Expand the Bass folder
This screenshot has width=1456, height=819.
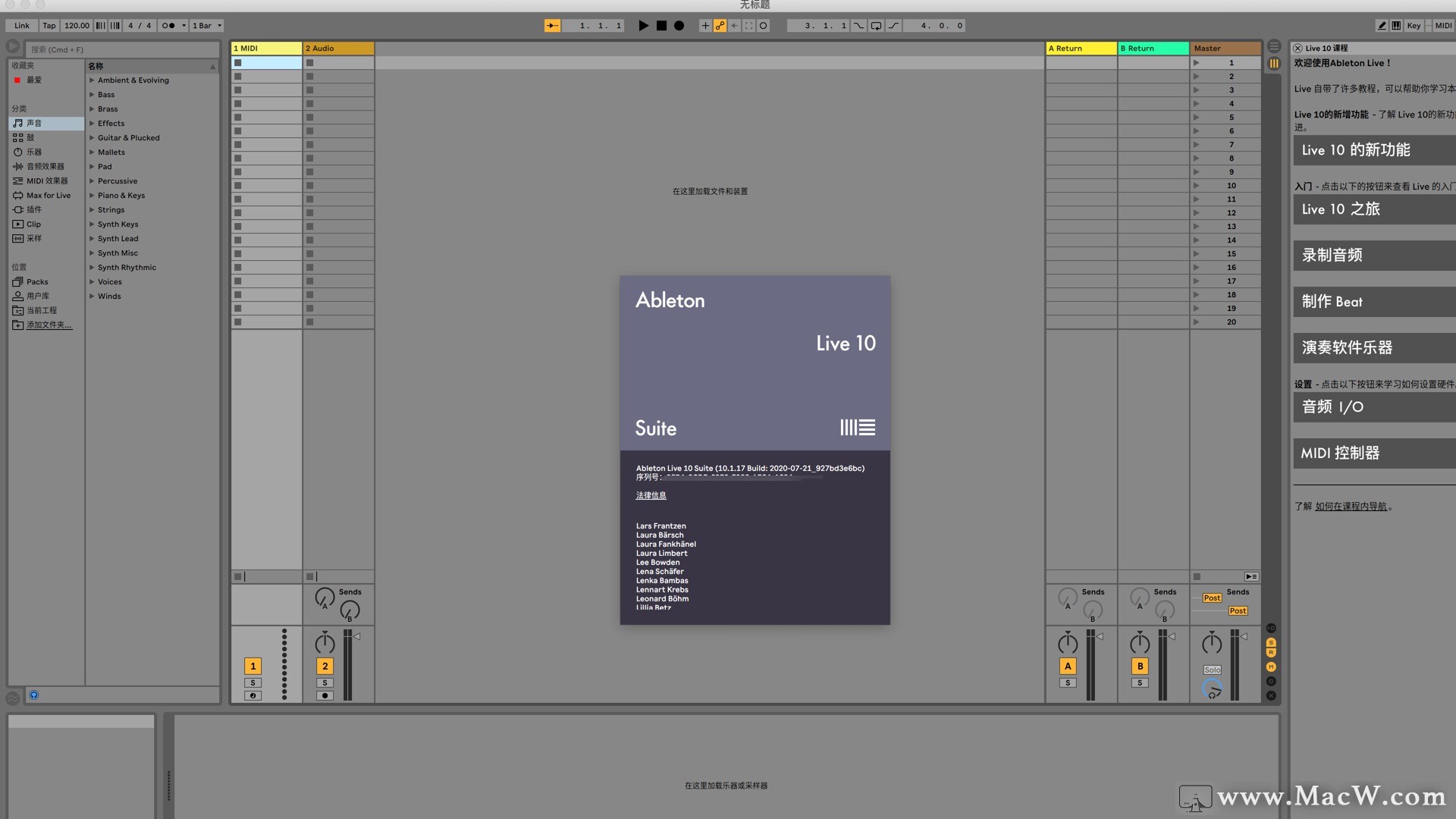coord(92,94)
